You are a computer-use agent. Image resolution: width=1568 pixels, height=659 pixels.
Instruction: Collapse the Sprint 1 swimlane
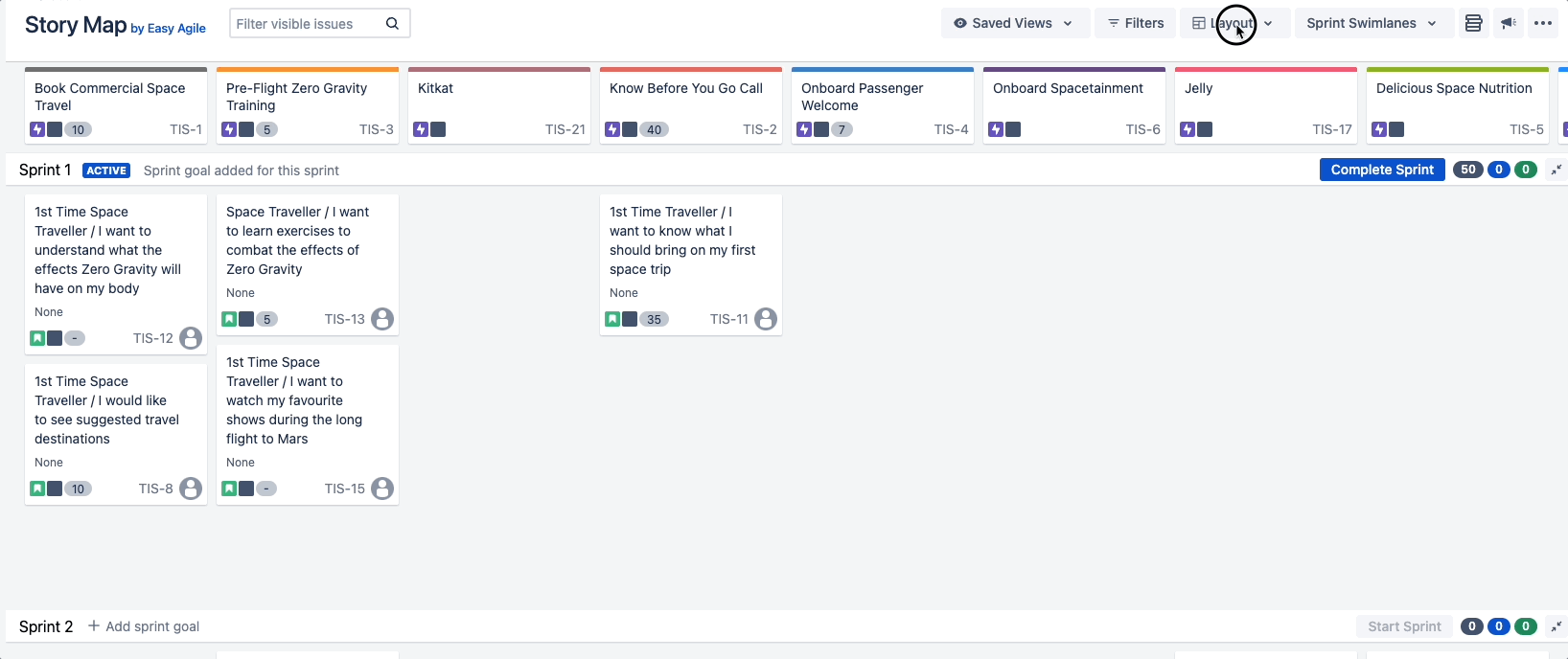pos(1556,170)
